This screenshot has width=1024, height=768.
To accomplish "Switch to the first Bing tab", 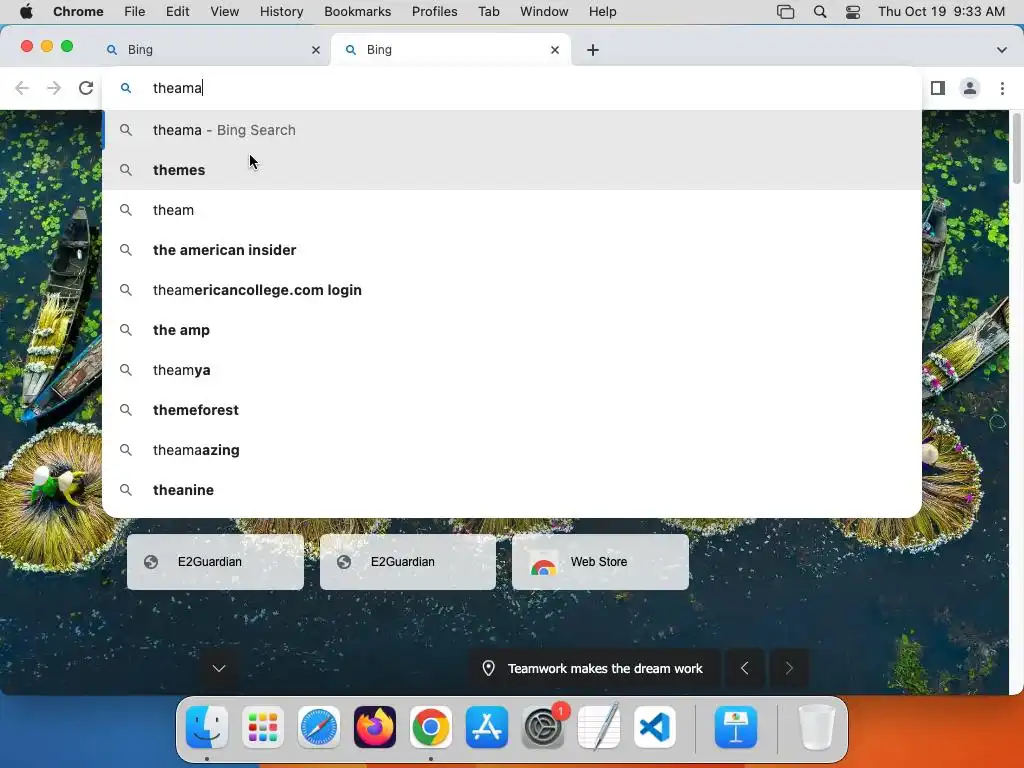I will 210,50.
